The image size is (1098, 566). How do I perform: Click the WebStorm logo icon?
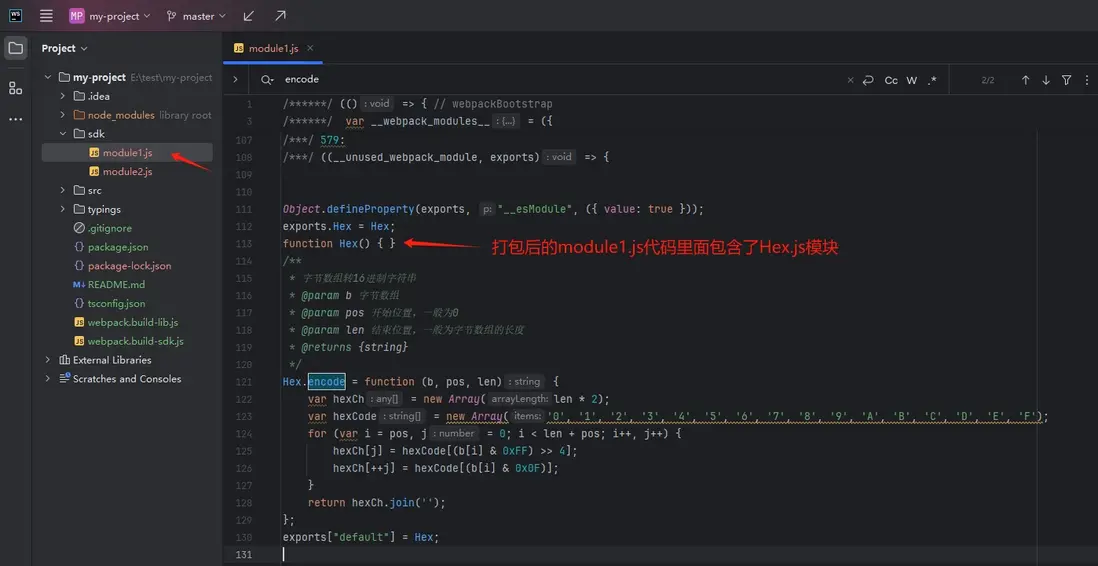tap(15, 15)
